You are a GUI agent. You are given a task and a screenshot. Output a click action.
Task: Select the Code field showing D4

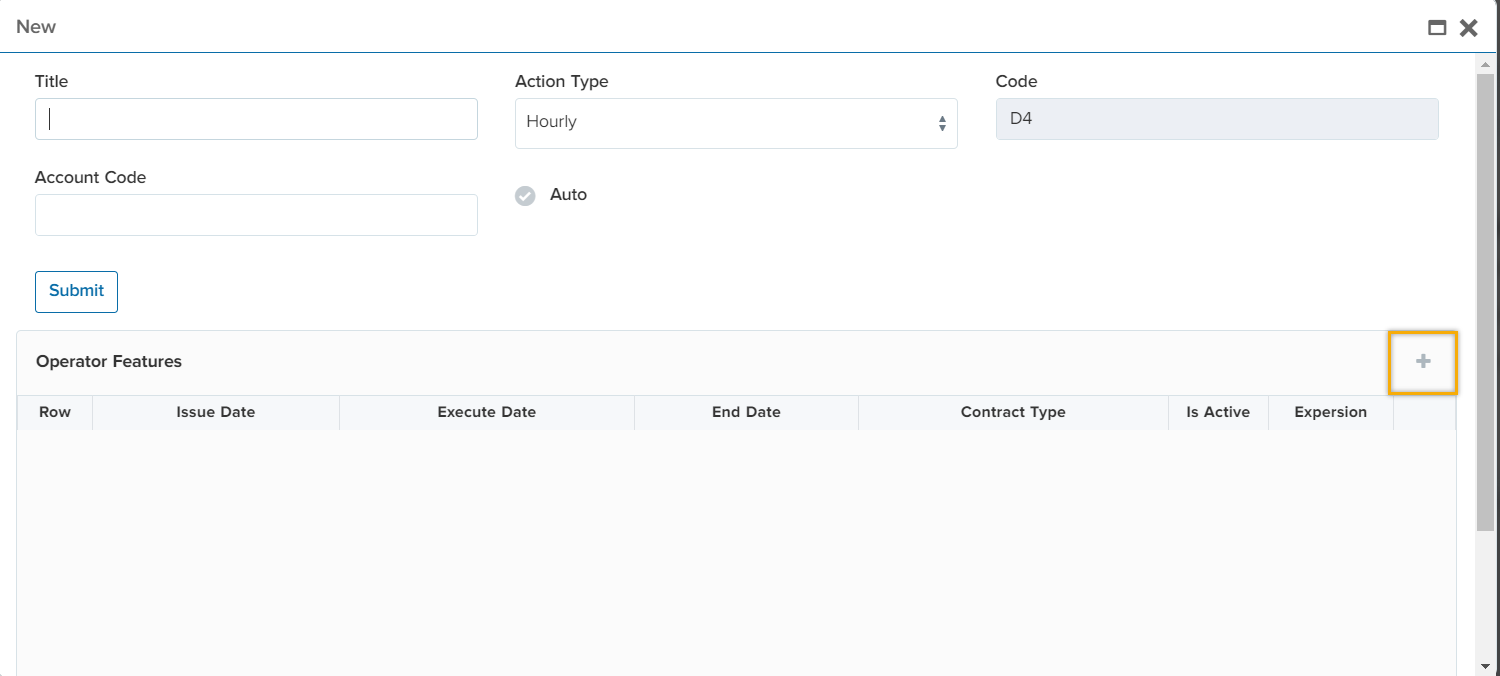coord(1217,119)
